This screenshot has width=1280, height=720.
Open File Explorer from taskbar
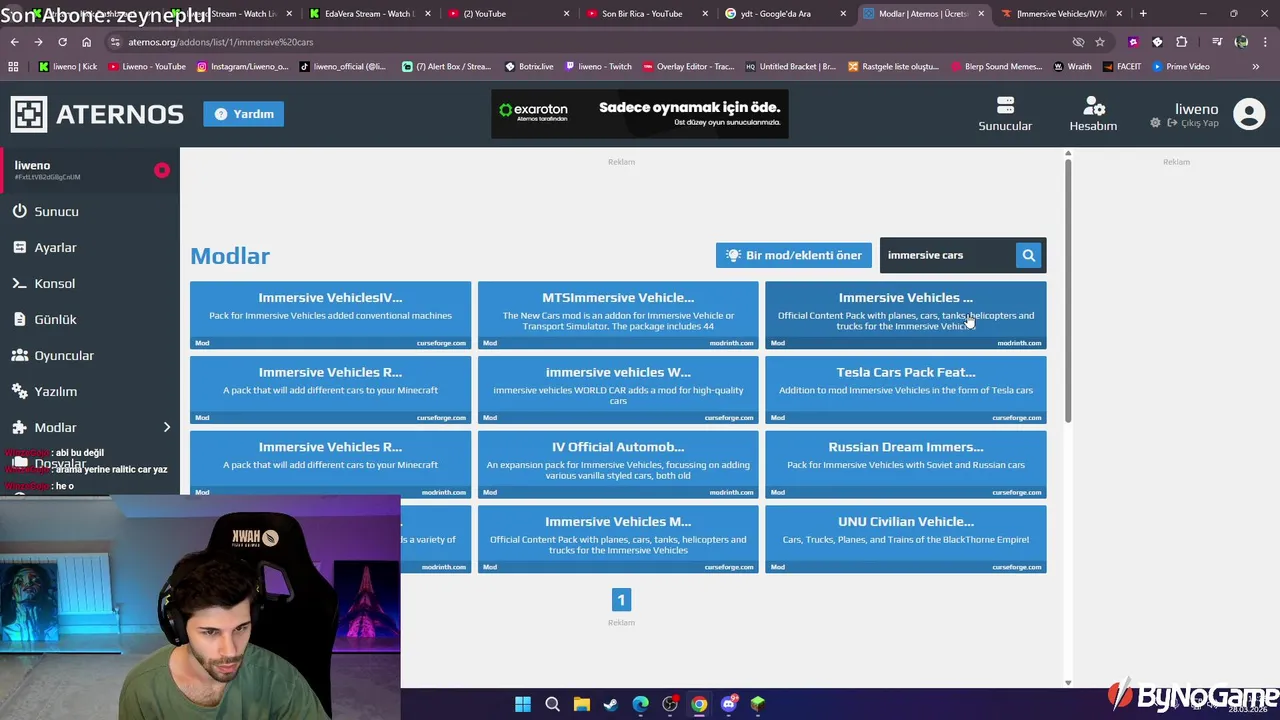[582, 704]
